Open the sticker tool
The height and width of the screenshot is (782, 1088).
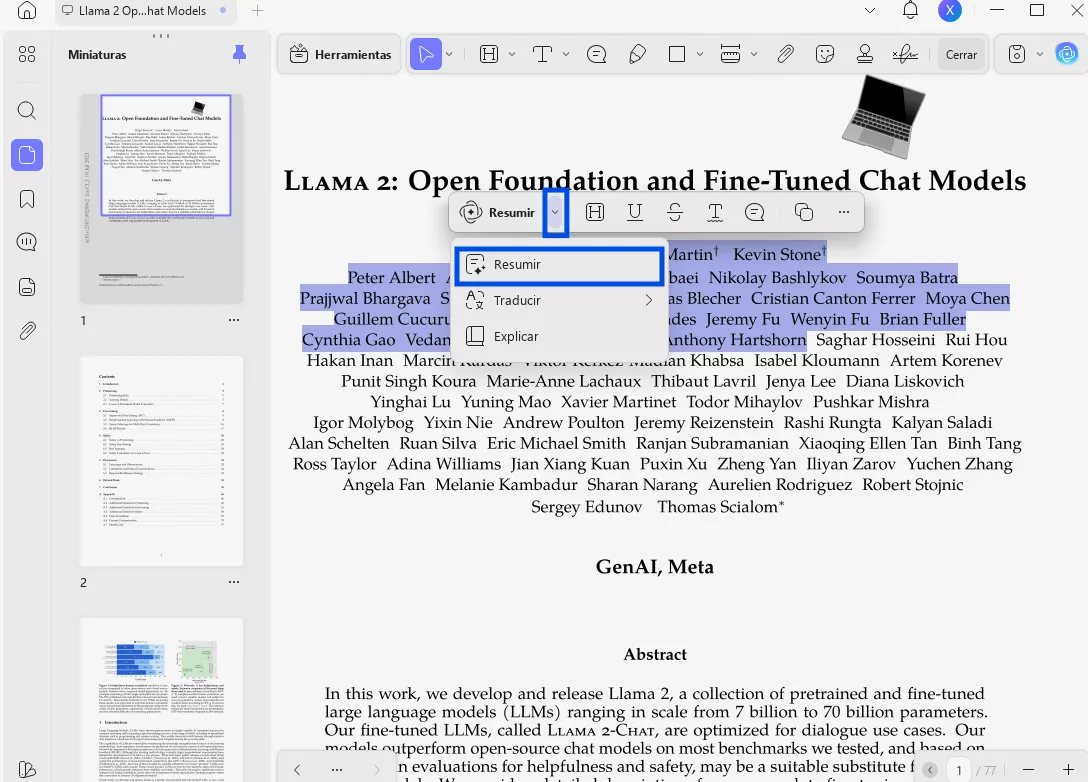825,54
